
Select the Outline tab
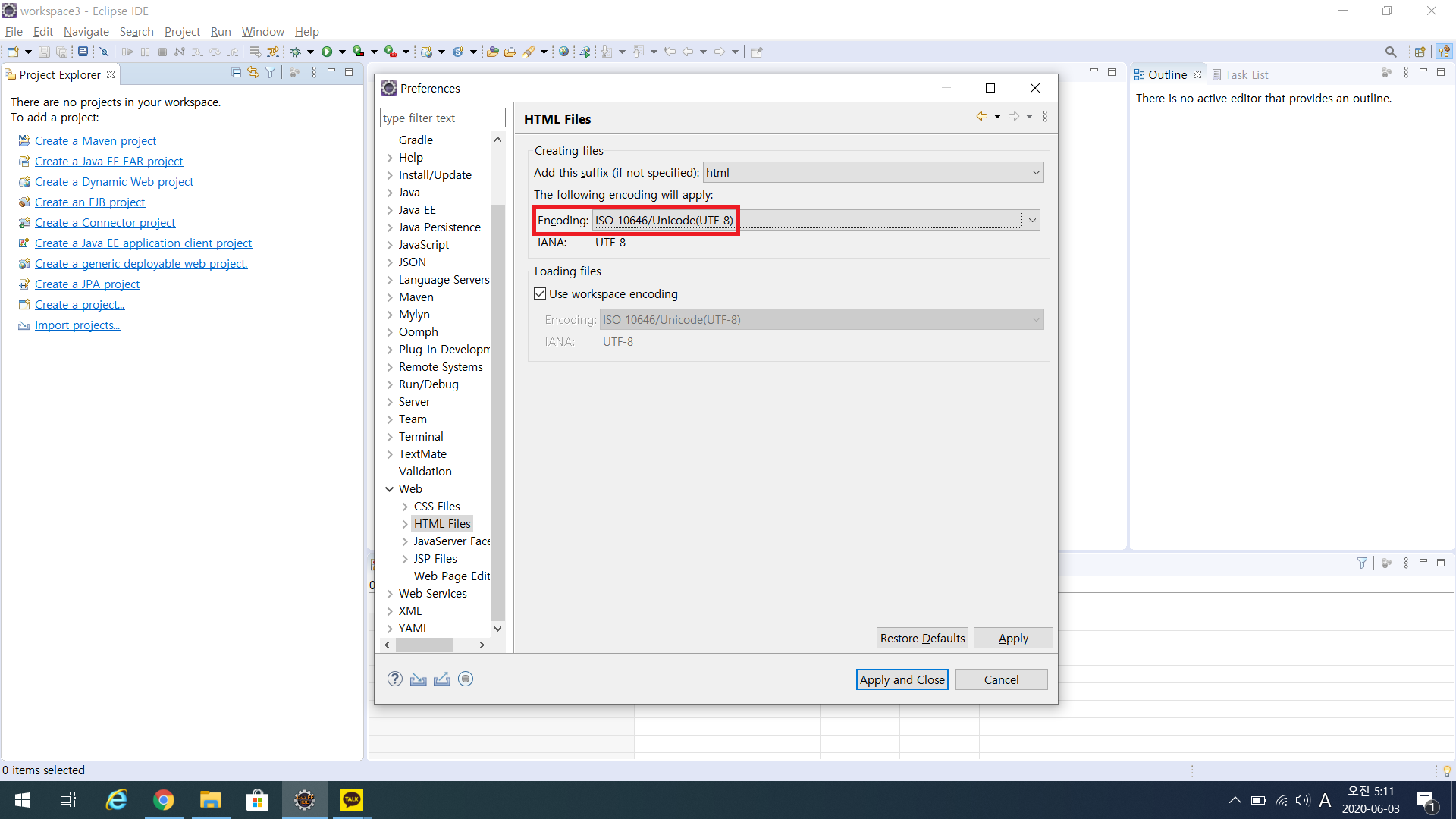point(1166,74)
